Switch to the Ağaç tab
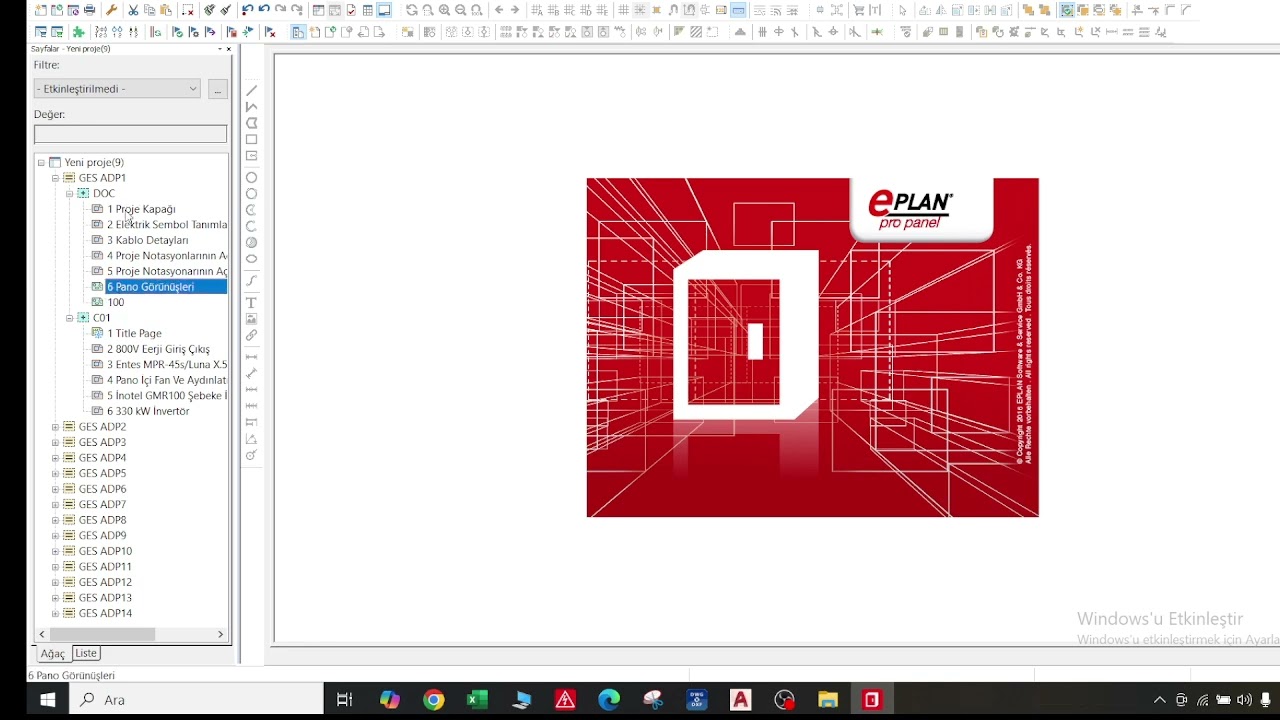Screen dimensions: 1280x720 [52, 654]
